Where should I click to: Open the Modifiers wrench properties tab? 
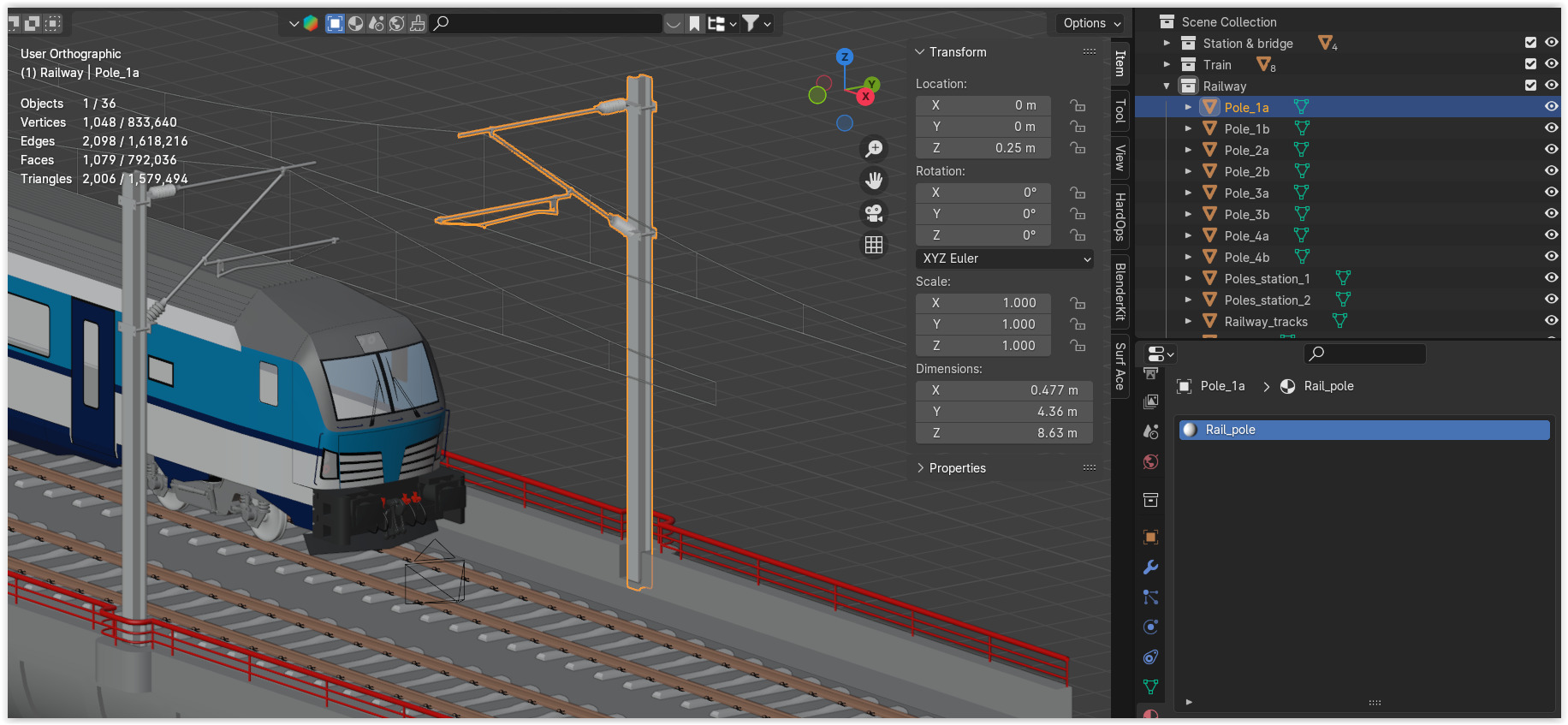coord(1151,567)
